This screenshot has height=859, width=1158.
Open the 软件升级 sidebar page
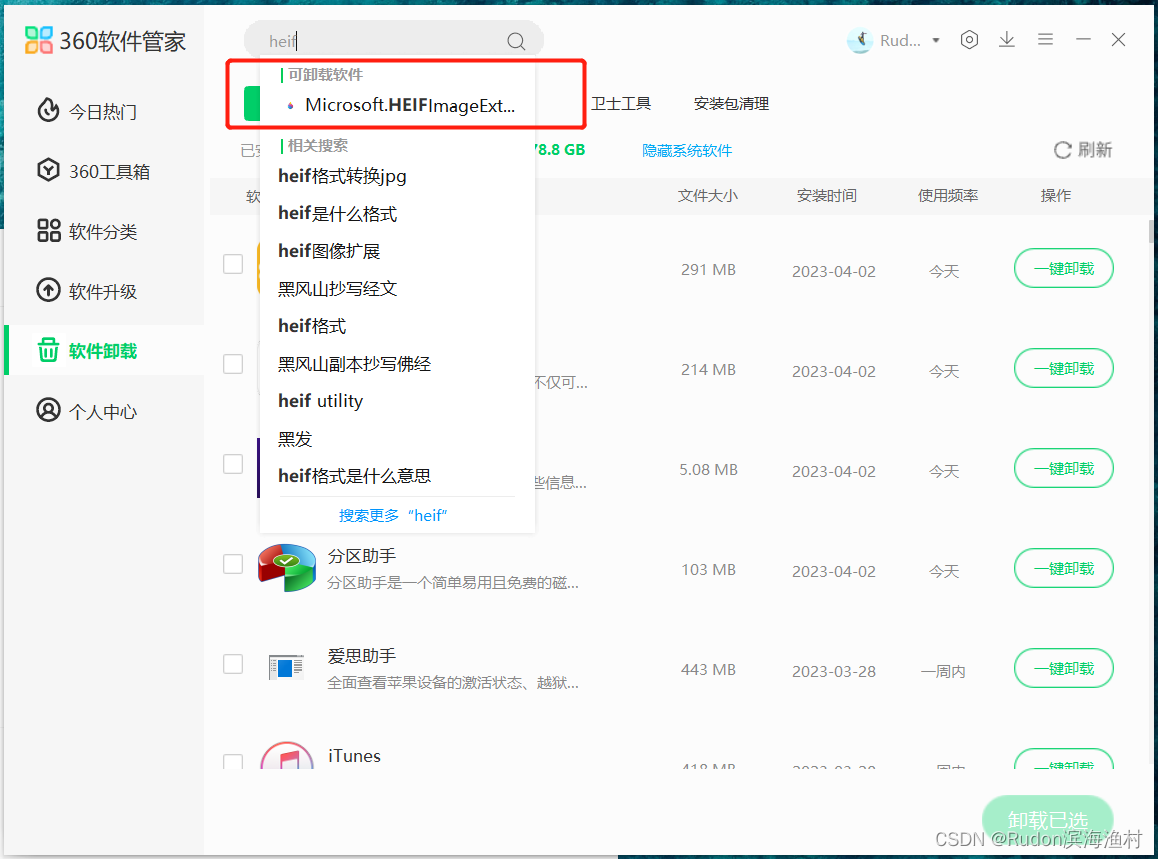click(x=104, y=291)
